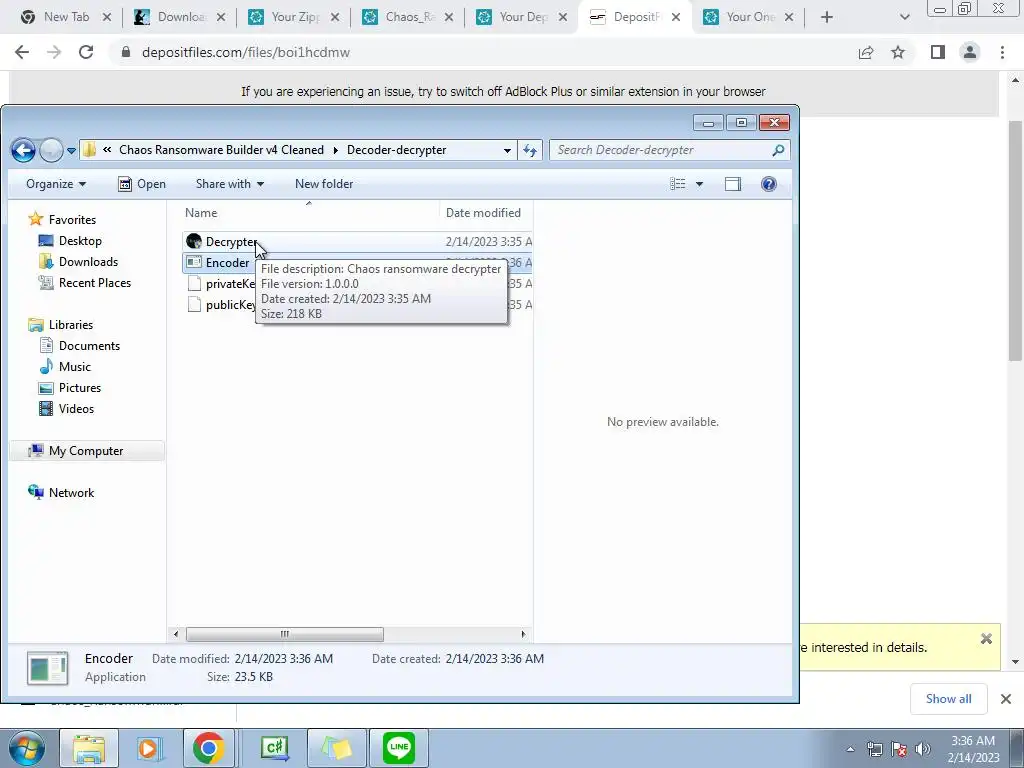Open the Organize menu
Image resolution: width=1024 pixels, height=768 pixels.
[x=56, y=184]
